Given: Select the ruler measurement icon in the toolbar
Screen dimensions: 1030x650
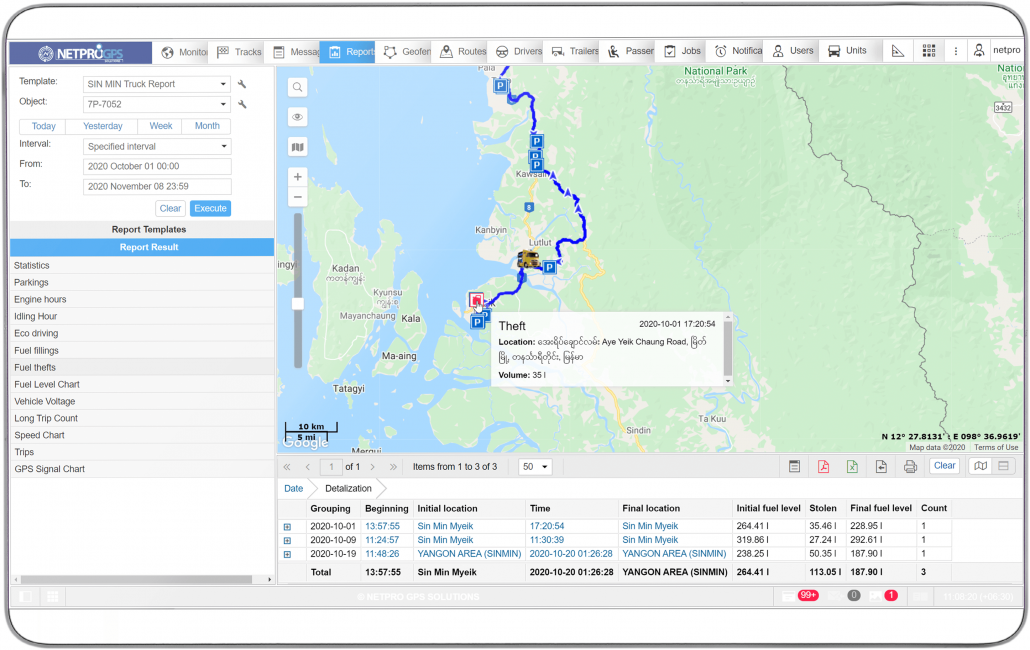Looking at the screenshot, I should (x=898, y=50).
